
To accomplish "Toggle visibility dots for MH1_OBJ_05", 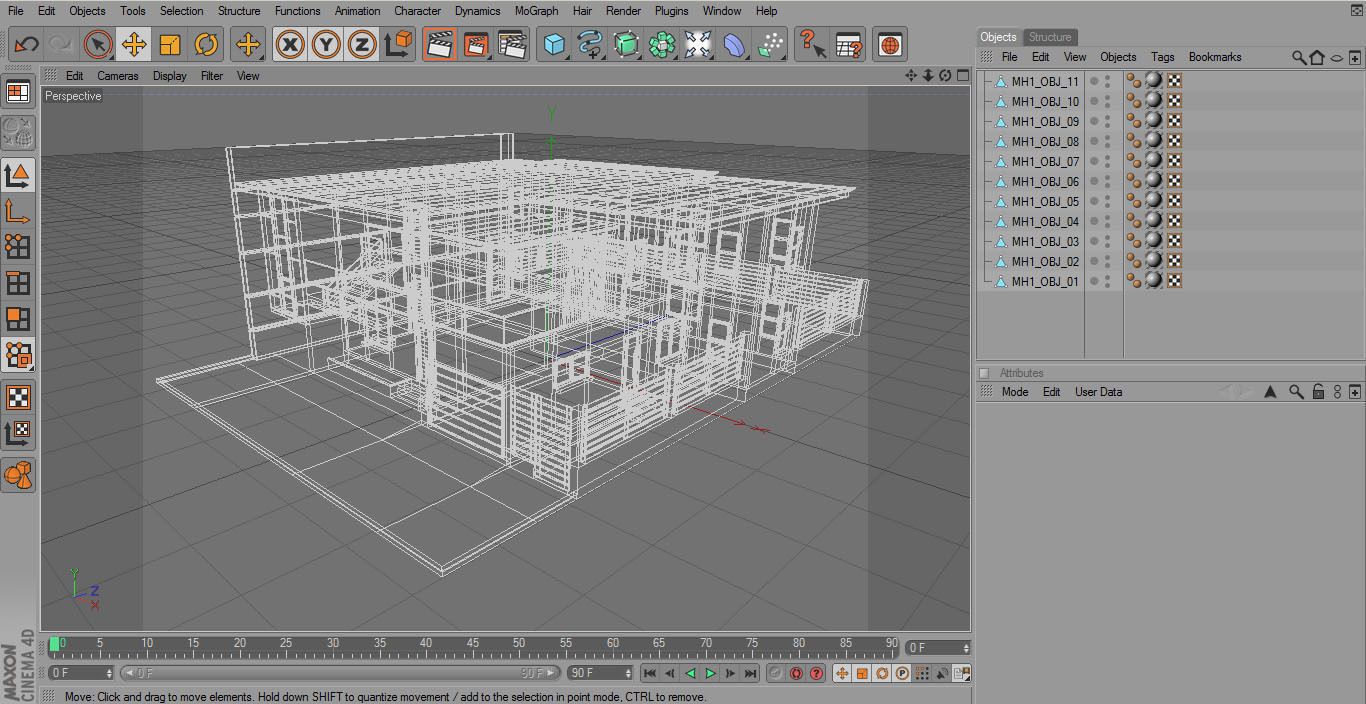I will pos(1107,201).
